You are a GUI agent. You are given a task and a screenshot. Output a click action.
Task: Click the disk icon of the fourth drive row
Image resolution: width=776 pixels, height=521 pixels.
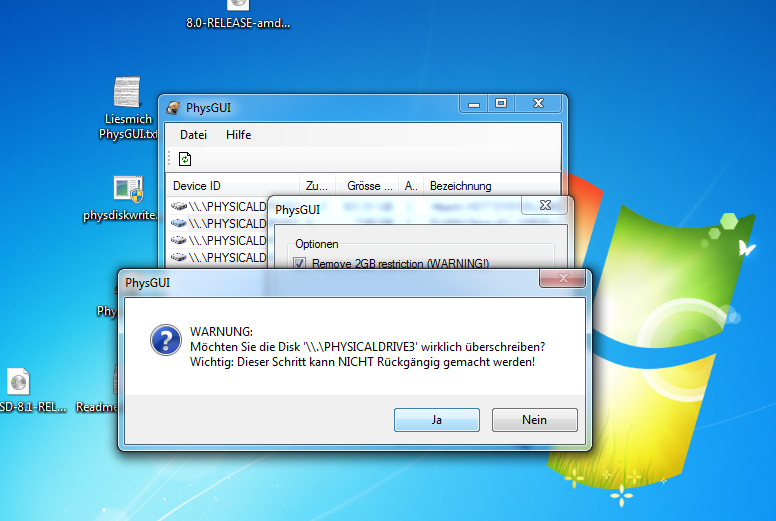179,257
